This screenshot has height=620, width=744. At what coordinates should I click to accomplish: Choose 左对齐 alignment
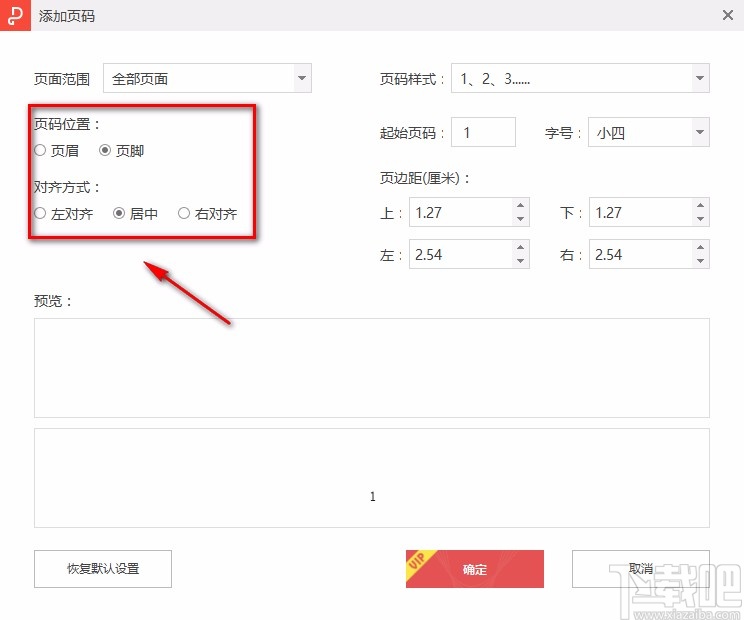[41, 213]
